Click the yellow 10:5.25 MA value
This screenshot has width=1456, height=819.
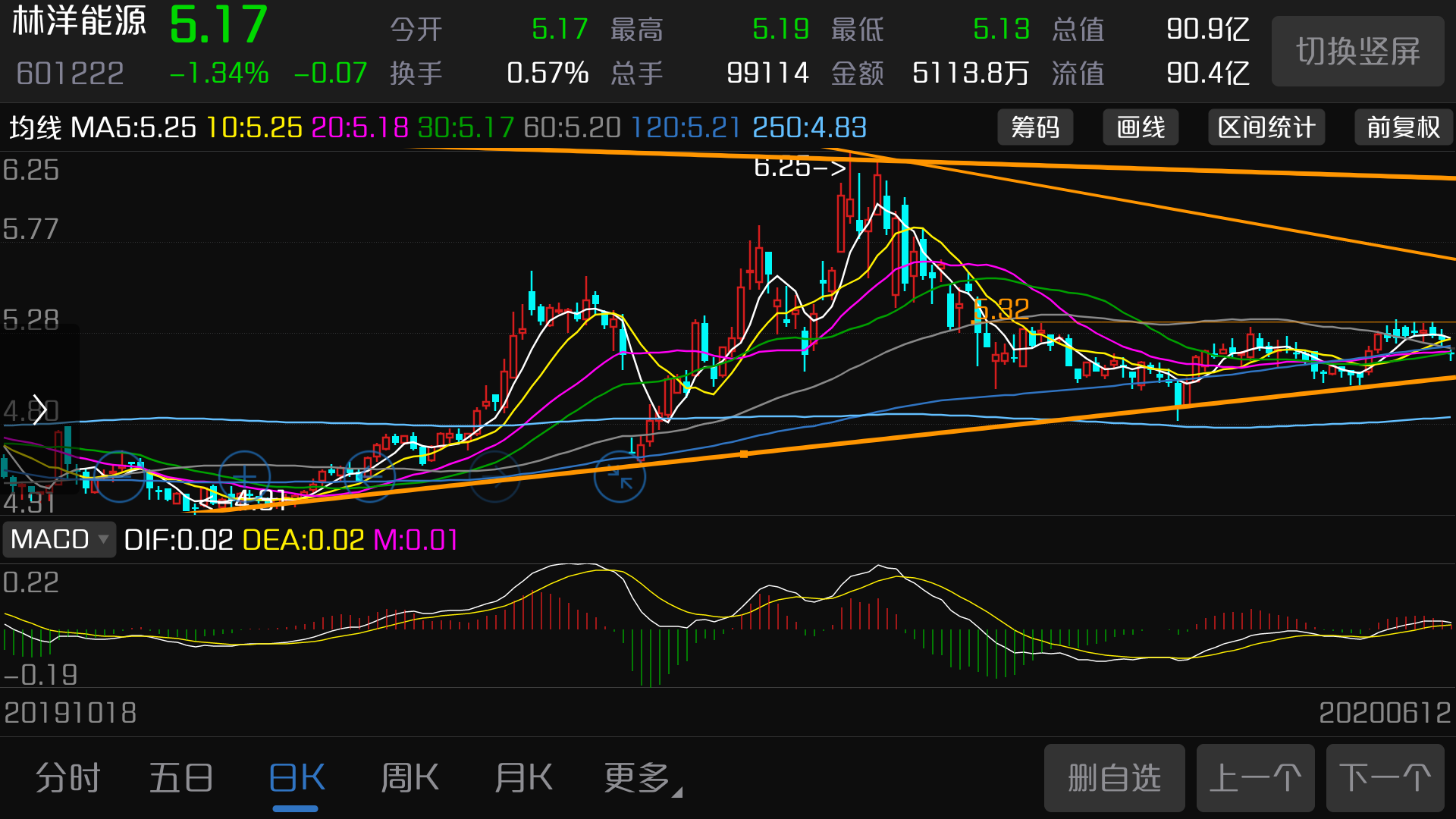click(254, 127)
